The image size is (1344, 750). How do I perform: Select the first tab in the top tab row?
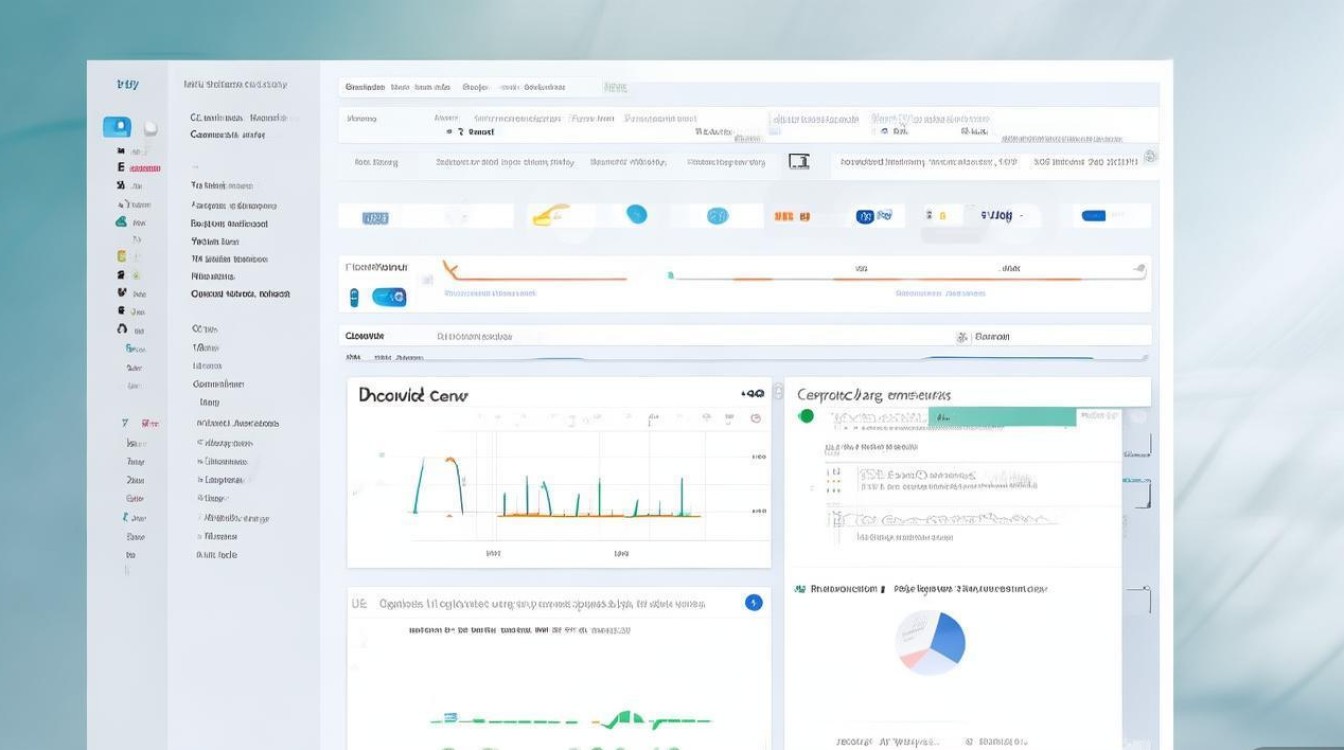[365, 87]
